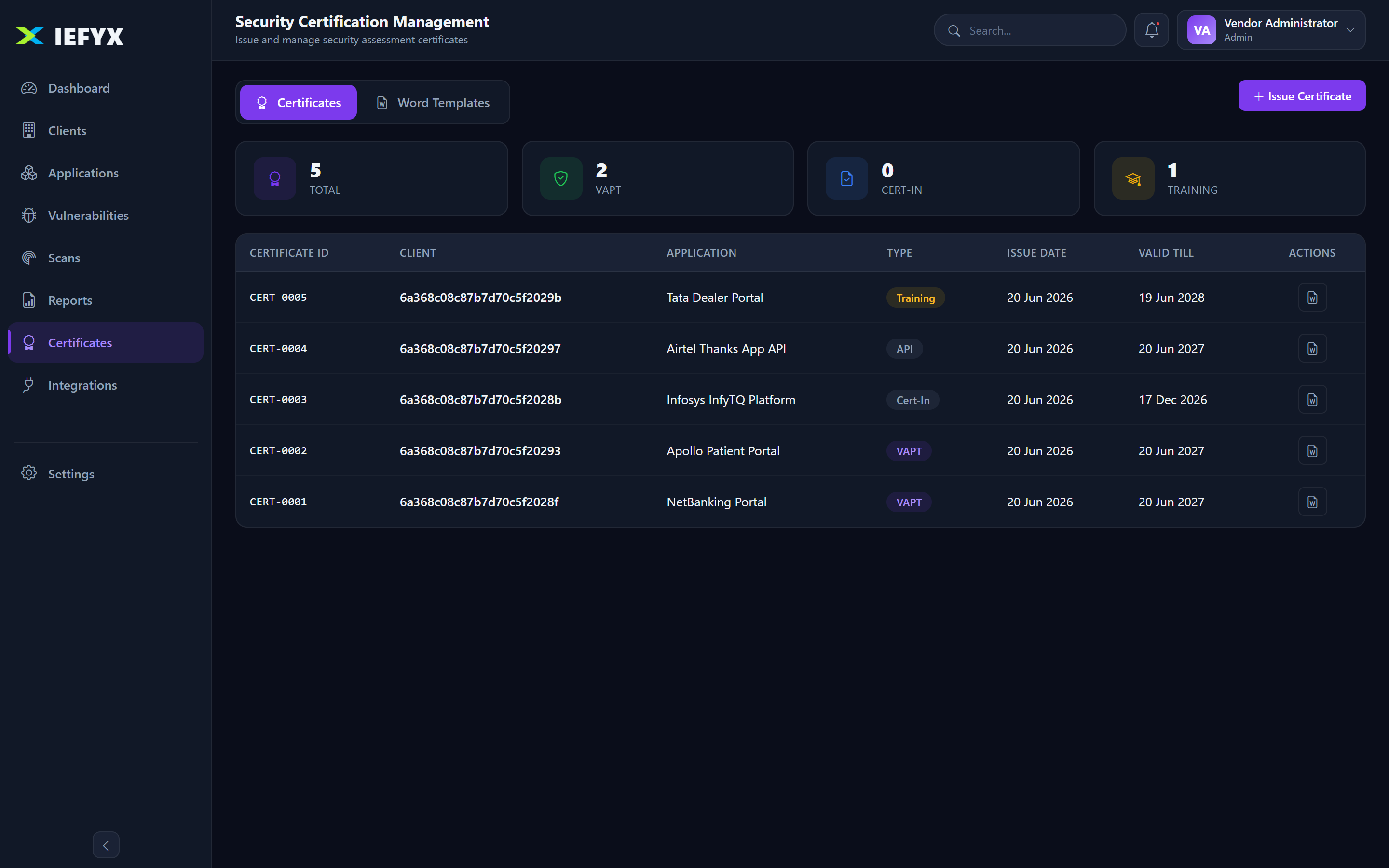Click VAPT badge in NetBanking Portal row
This screenshot has width=1389, height=868.
point(909,502)
